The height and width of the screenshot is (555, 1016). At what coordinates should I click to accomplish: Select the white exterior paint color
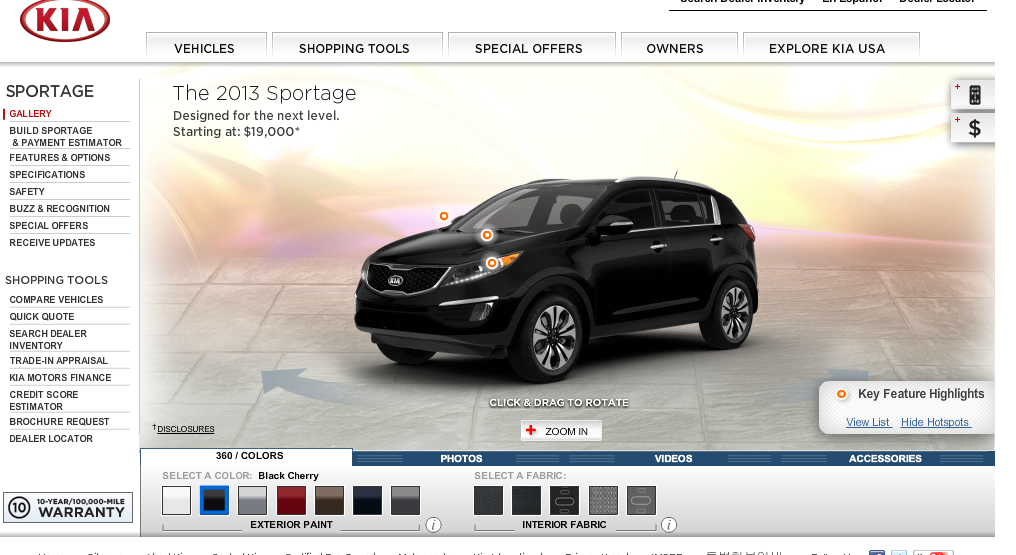pos(176,500)
